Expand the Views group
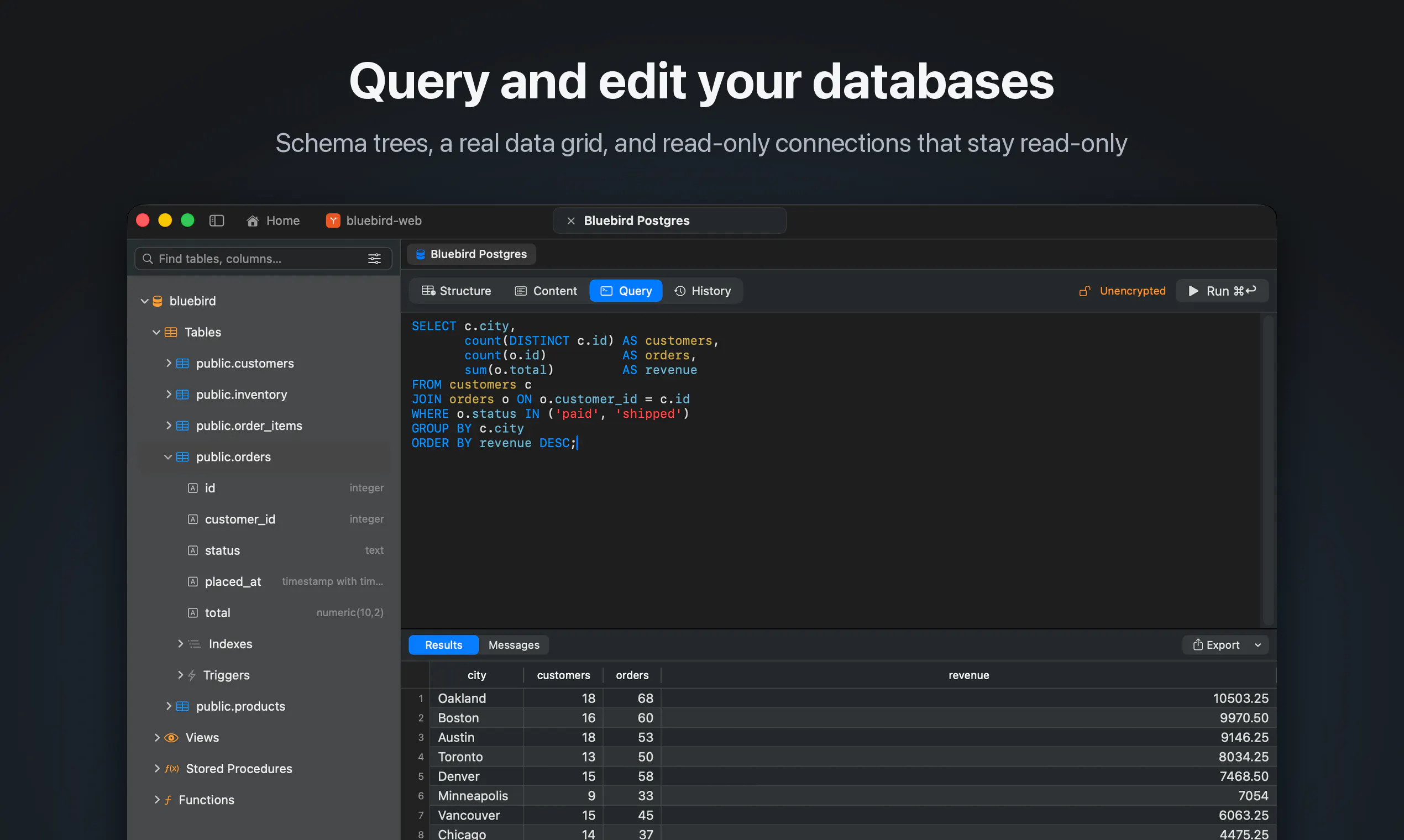Screen dimensions: 1404x840 coord(157,738)
